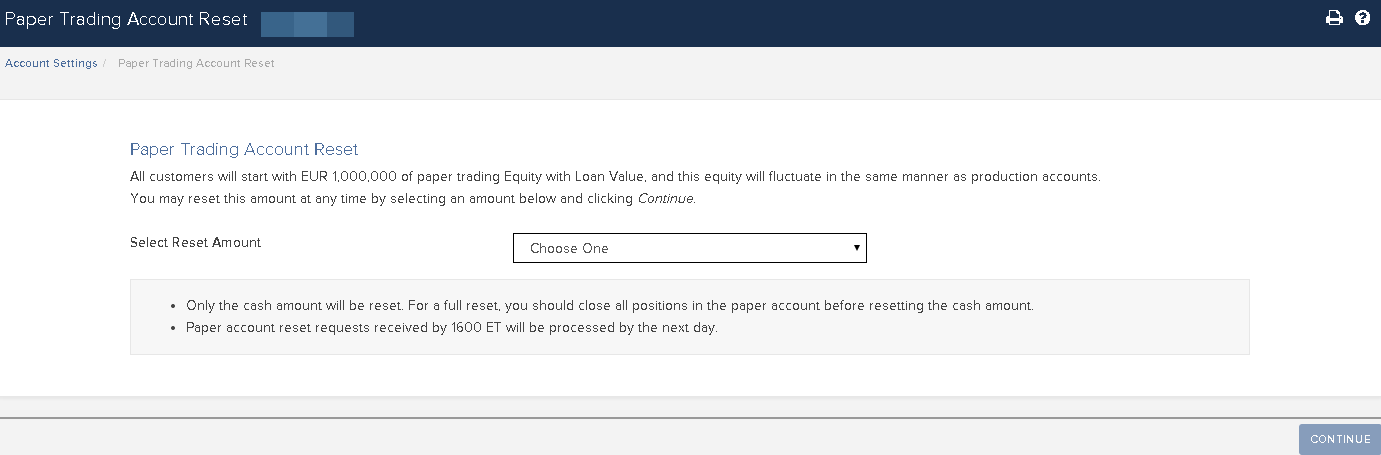Click the Select Reset Amount label

195,242
